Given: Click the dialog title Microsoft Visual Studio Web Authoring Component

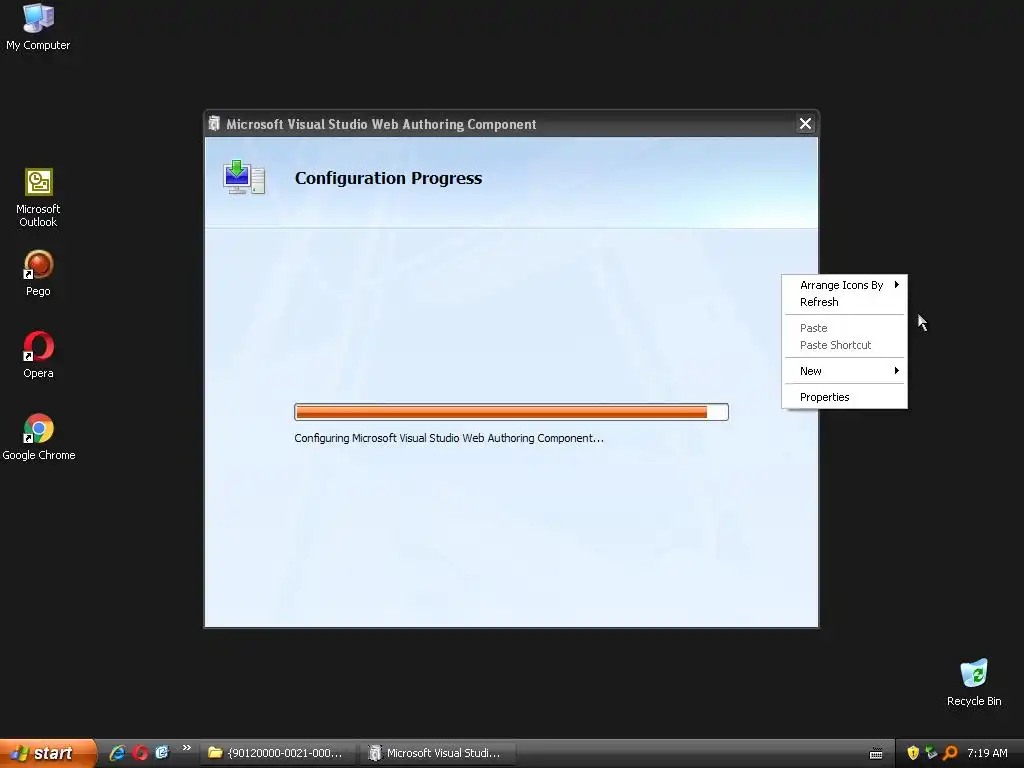Looking at the screenshot, I should (381, 124).
